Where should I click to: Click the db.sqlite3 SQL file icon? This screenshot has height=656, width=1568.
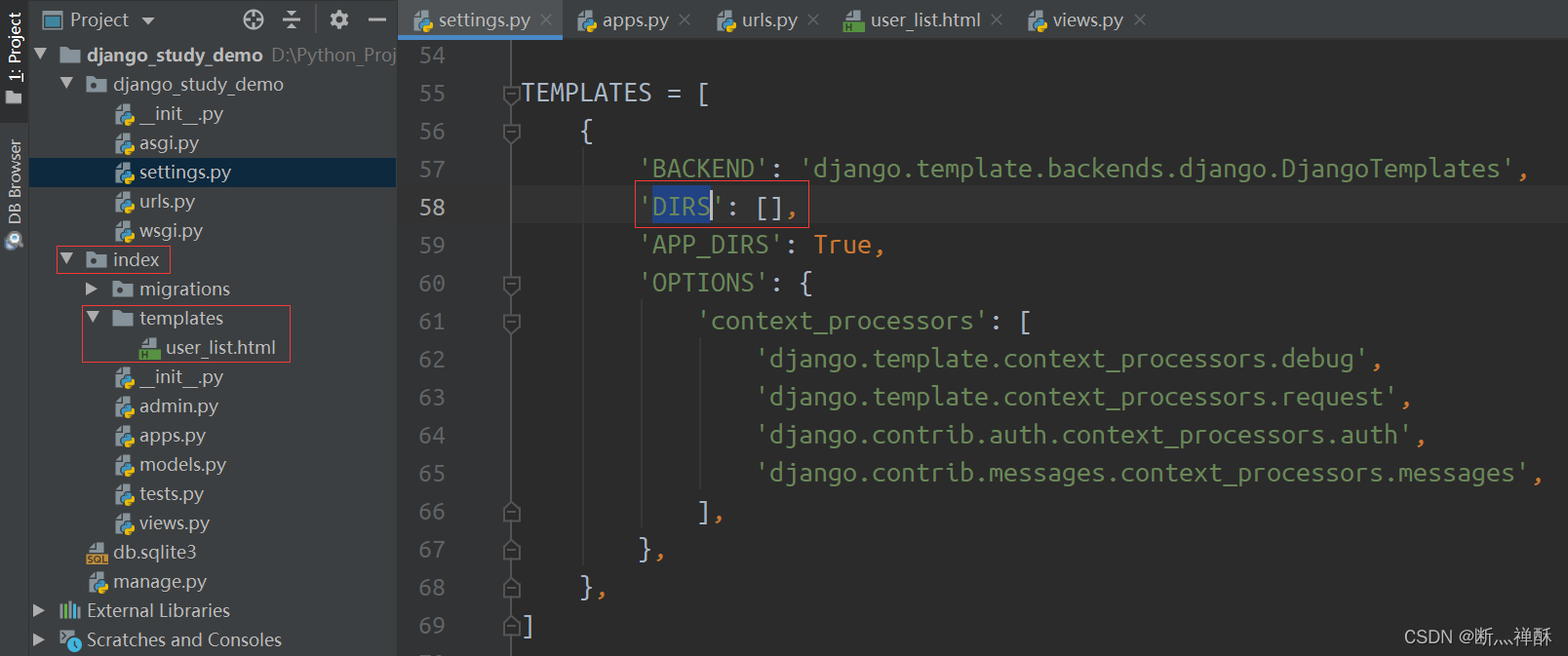point(98,553)
